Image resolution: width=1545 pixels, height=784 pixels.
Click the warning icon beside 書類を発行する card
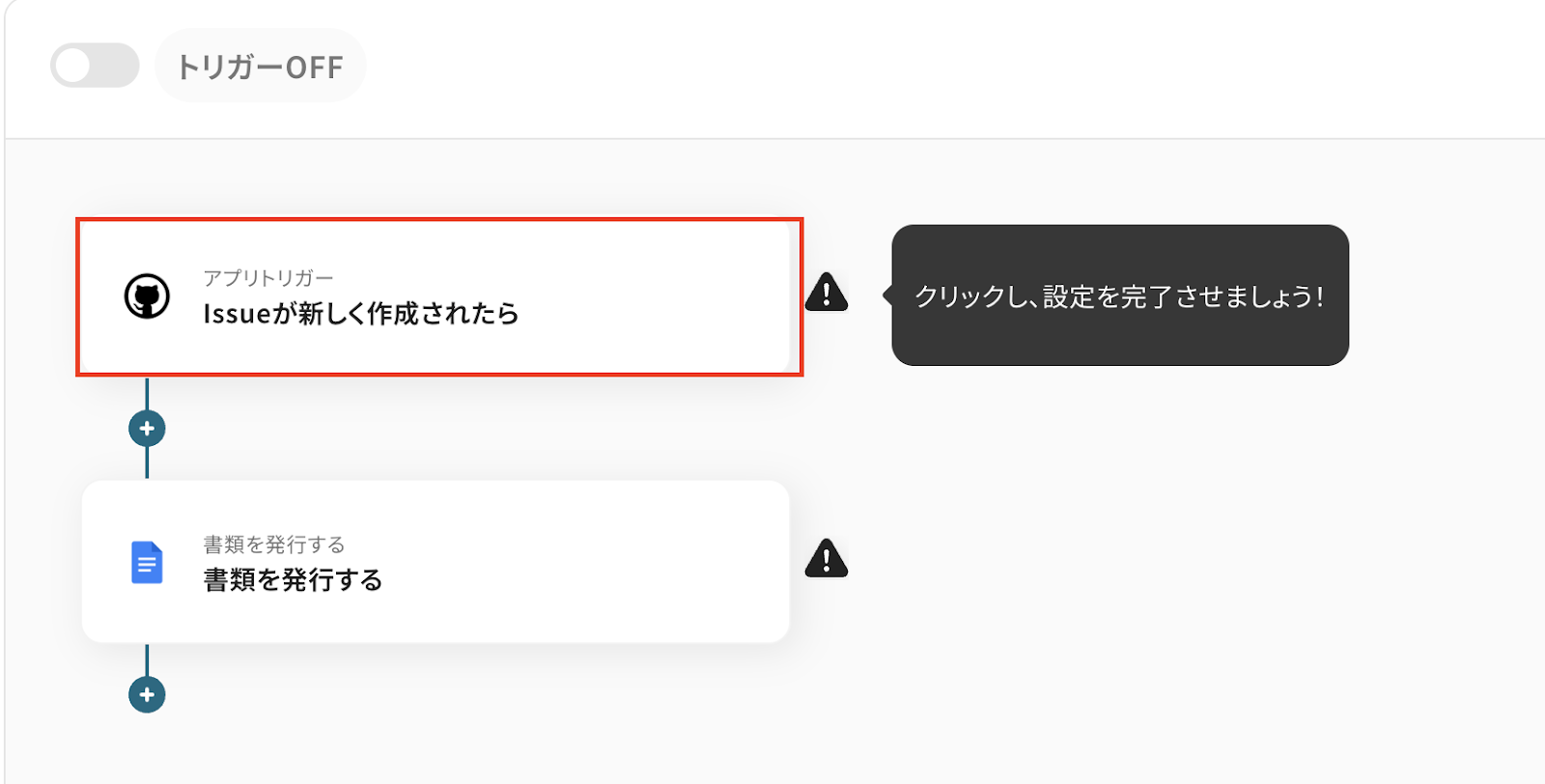pyautogui.click(x=827, y=559)
